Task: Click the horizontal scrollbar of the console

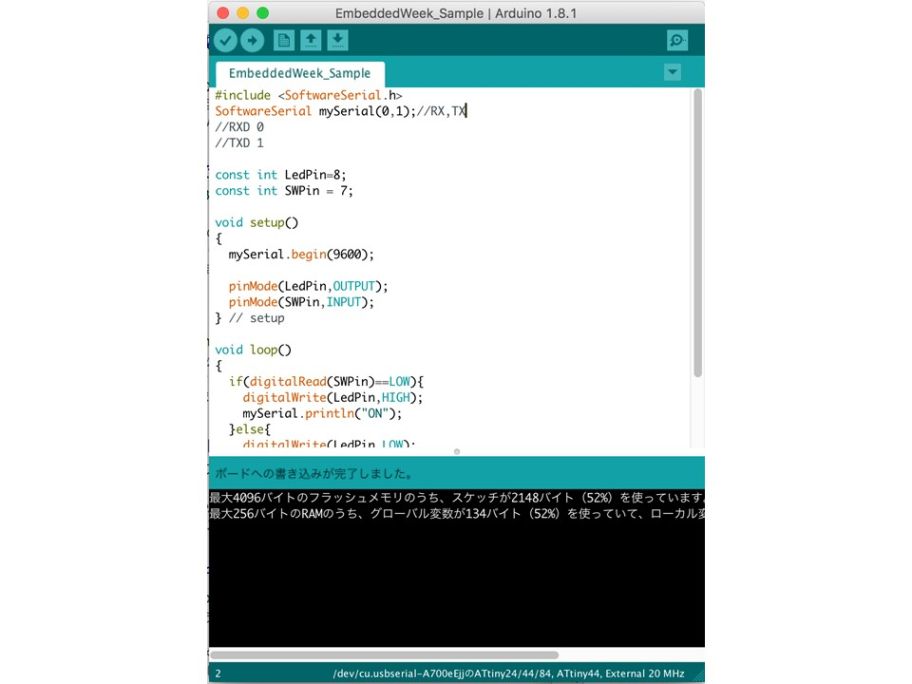Action: pyautogui.click(x=384, y=655)
